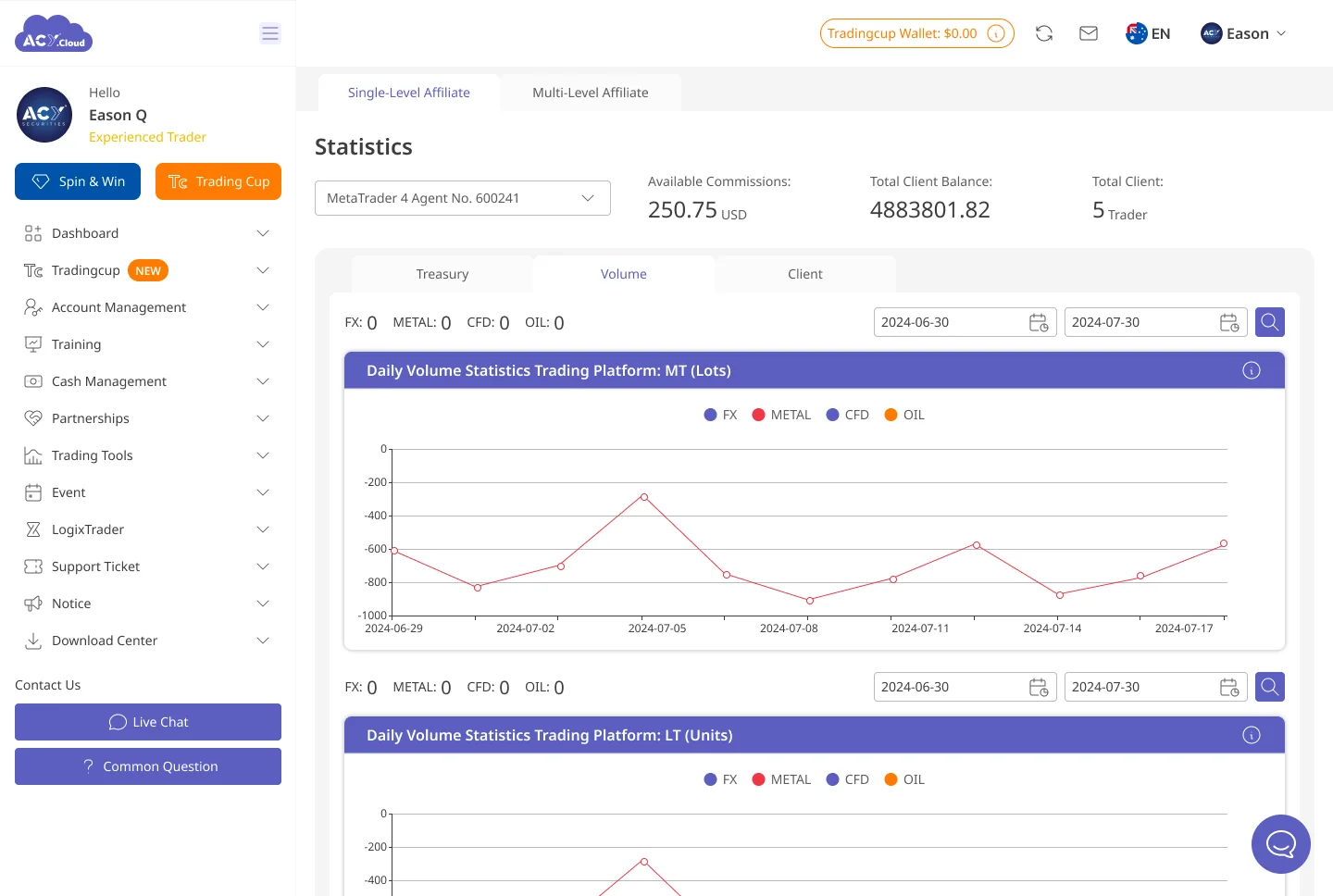Toggle OIL series in LT chart legend
Screen dimensions: 1333x896
[x=904, y=779]
